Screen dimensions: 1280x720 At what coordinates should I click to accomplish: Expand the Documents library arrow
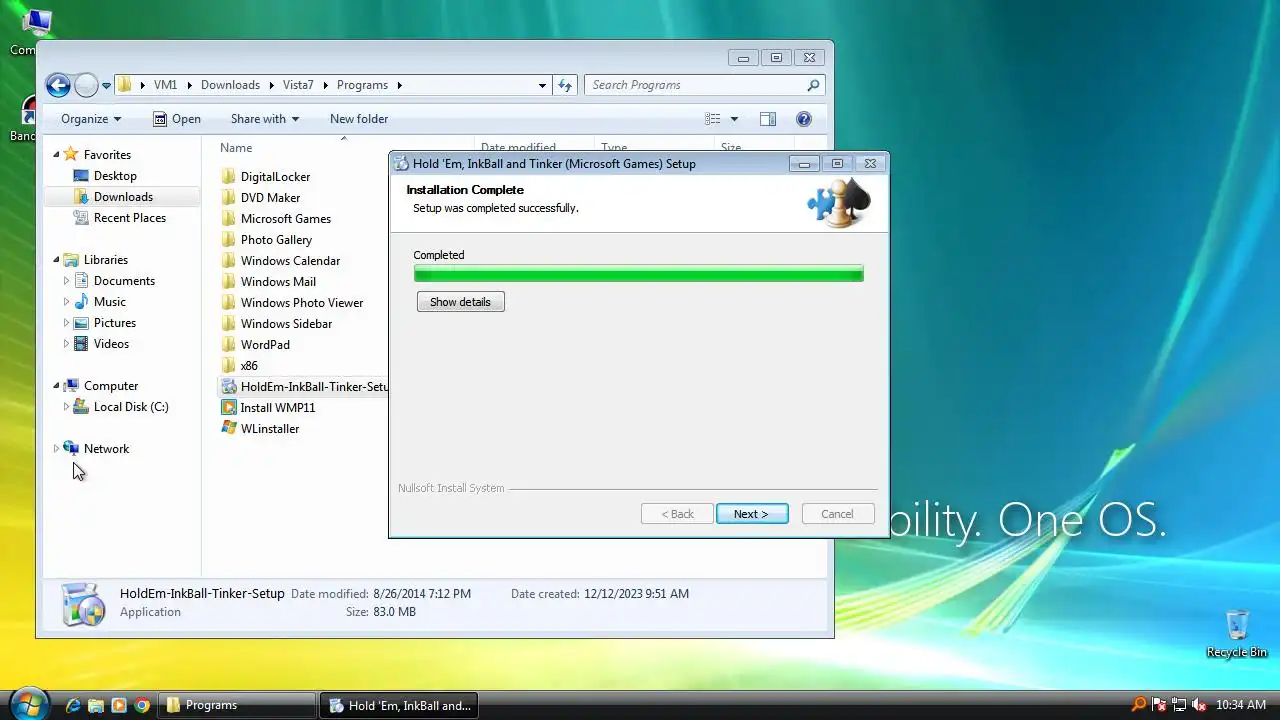[x=67, y=281]
